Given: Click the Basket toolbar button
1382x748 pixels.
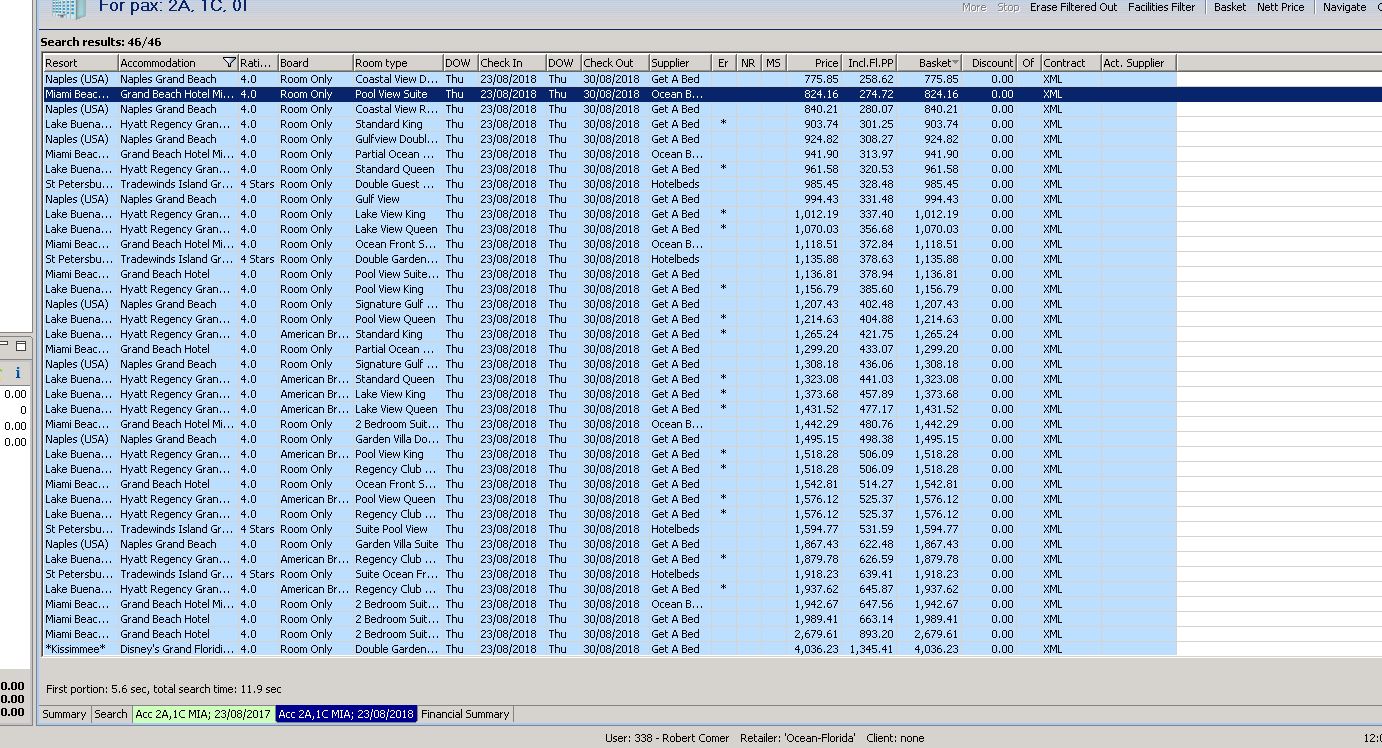Looking at the screenshot, I should 1230,7.
